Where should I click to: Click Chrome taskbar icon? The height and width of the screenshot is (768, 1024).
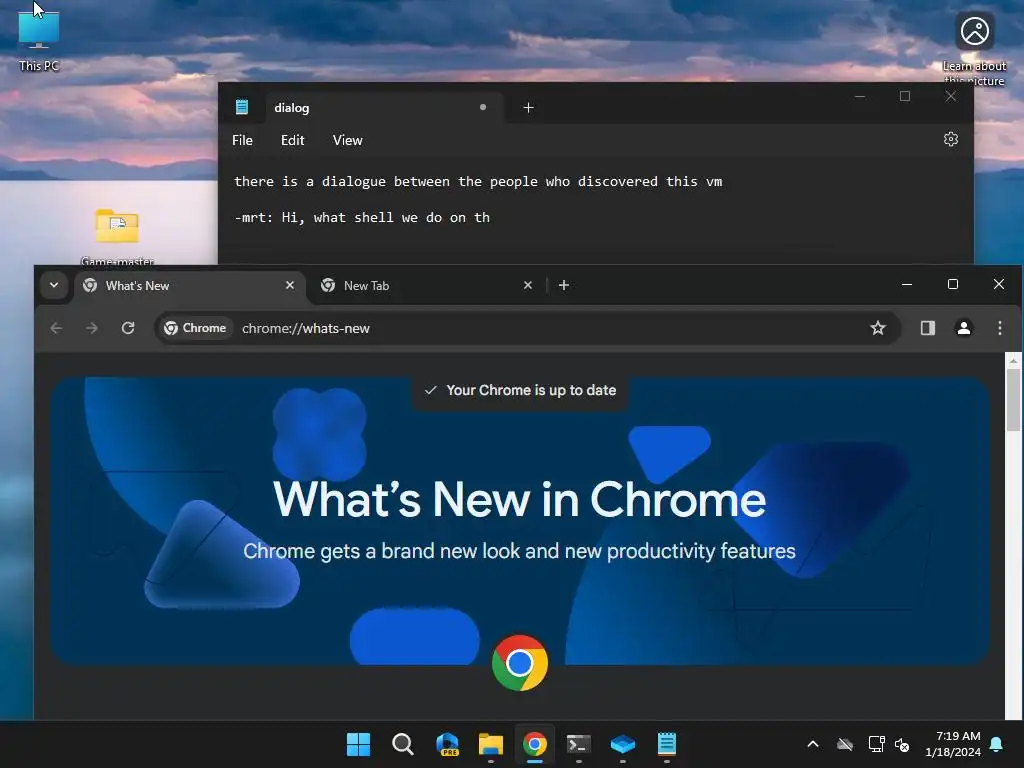pyautogui.click(x=534, y=744)
